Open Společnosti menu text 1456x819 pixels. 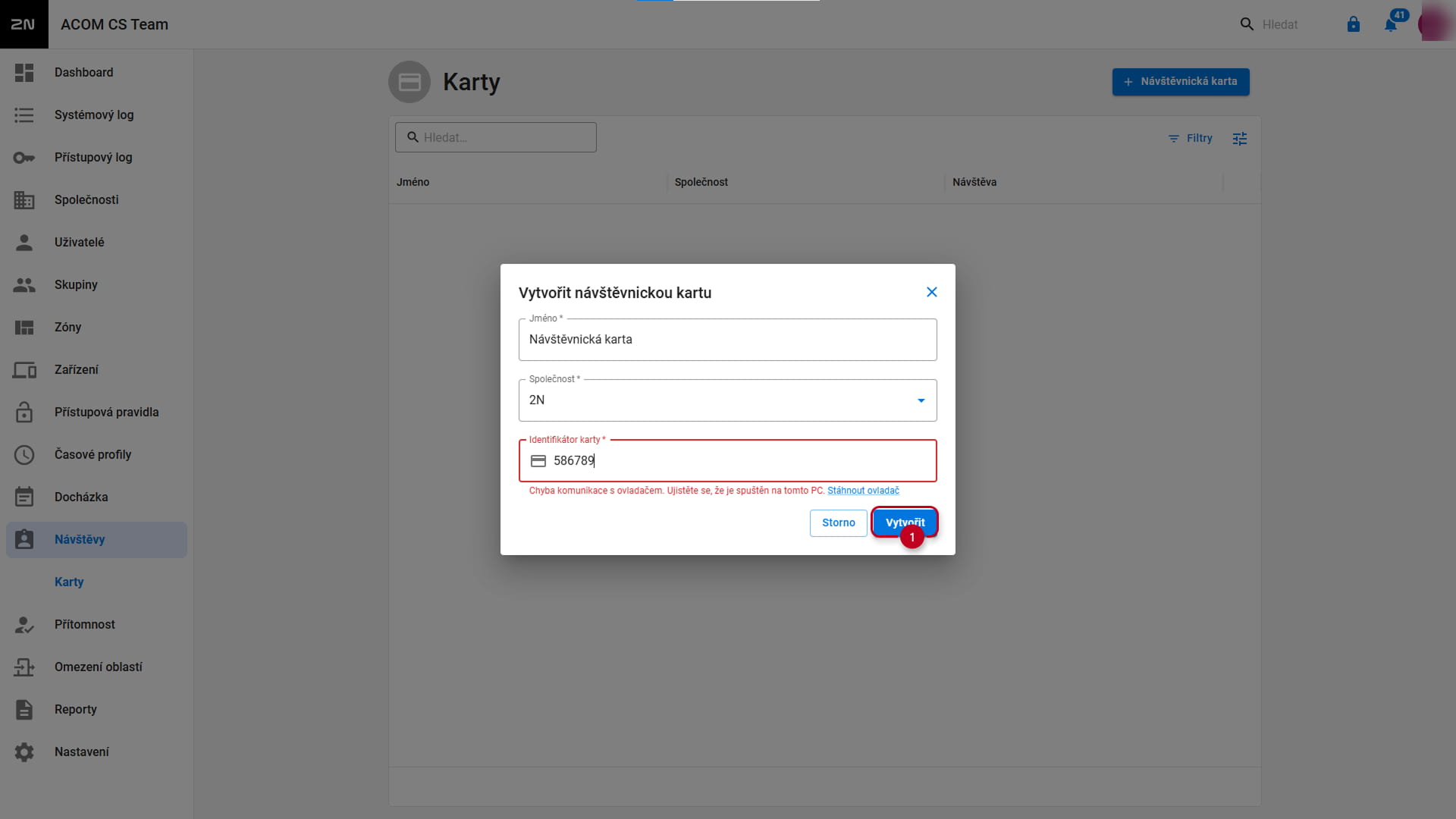click(86, 200)
